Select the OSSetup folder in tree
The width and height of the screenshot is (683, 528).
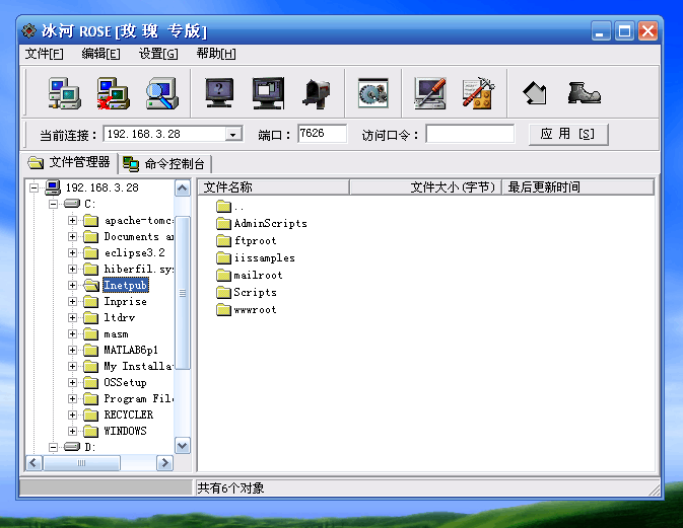click(125, 382)
